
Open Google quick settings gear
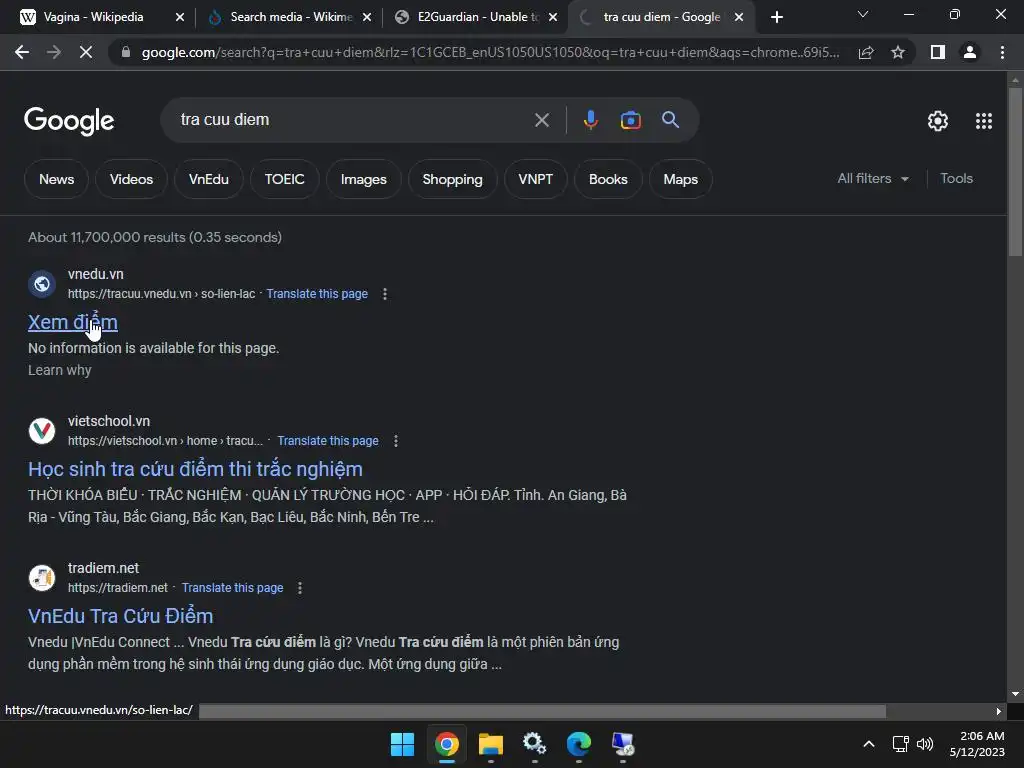point(938,121)
